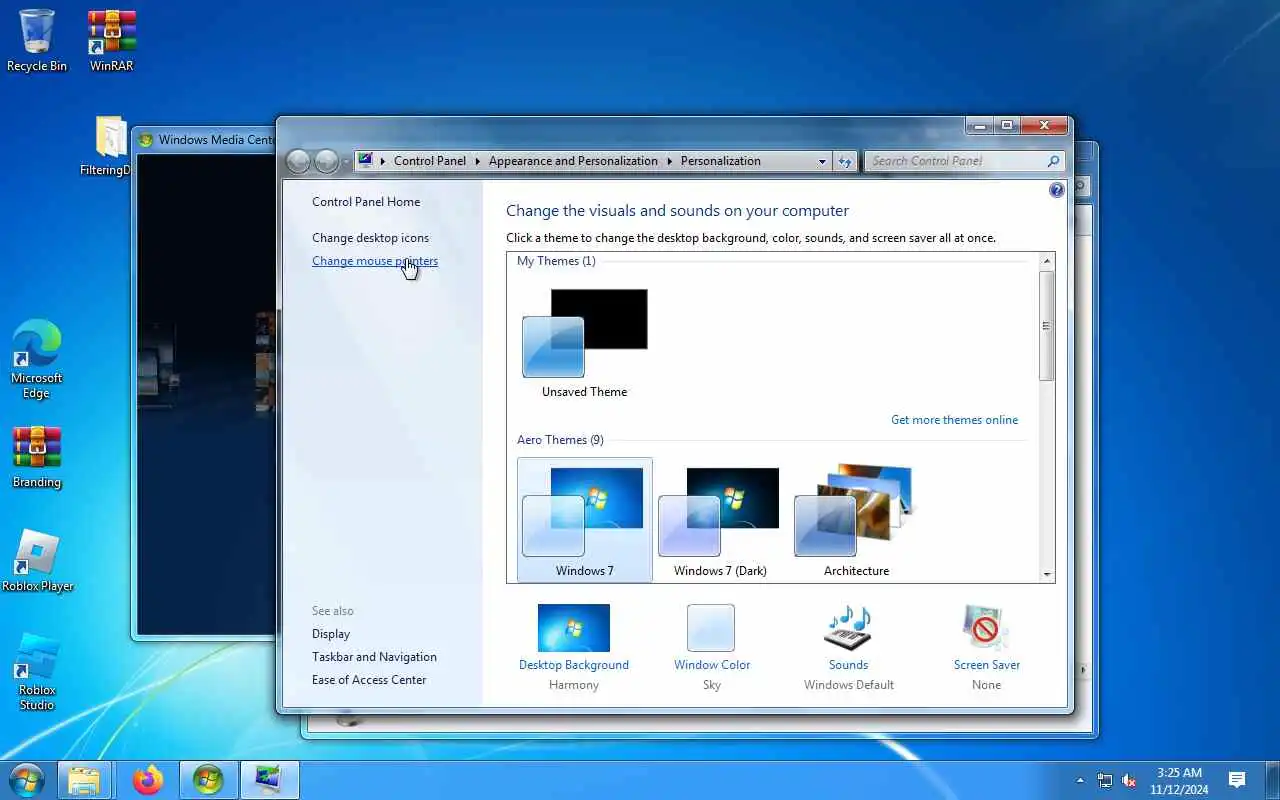Expand the arrow before Control Panel breadcrumb
Image resolution: width=1280 pixels, height=800 pixels.
pos(382,161)
